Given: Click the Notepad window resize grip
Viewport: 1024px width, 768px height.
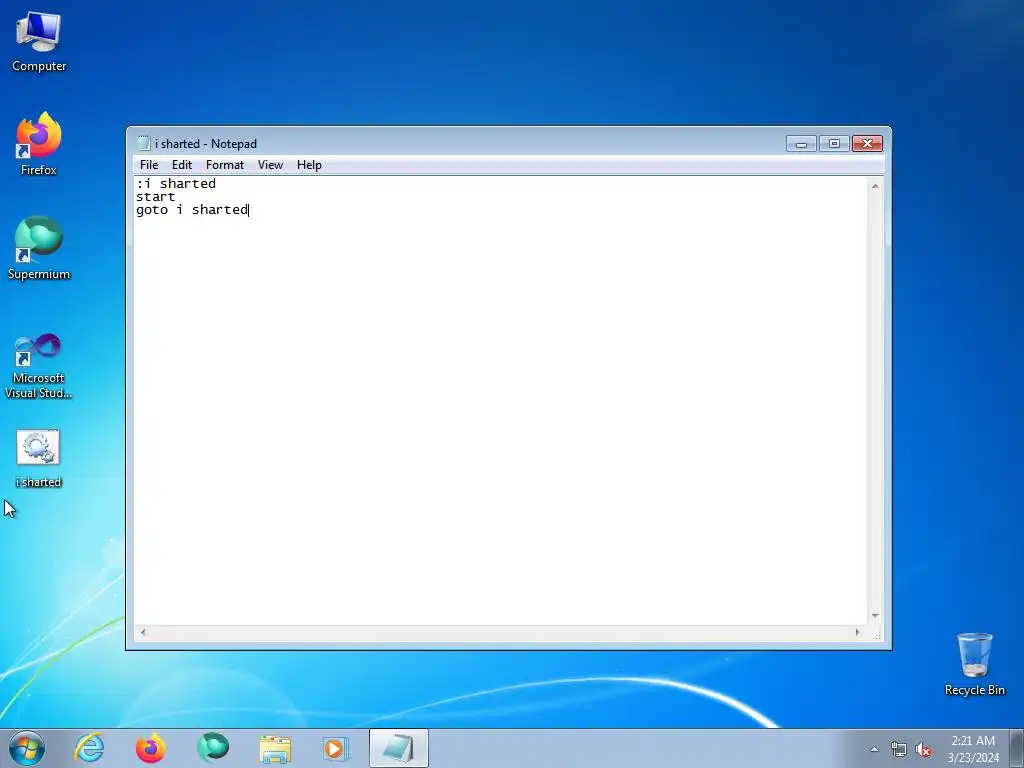Looking at the screenshot, I should 876,633.
